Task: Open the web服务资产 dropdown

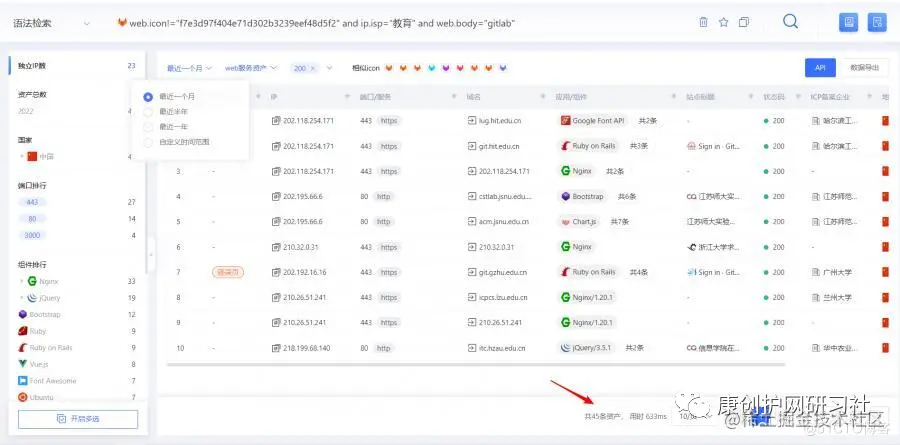Action: (251, 68)
